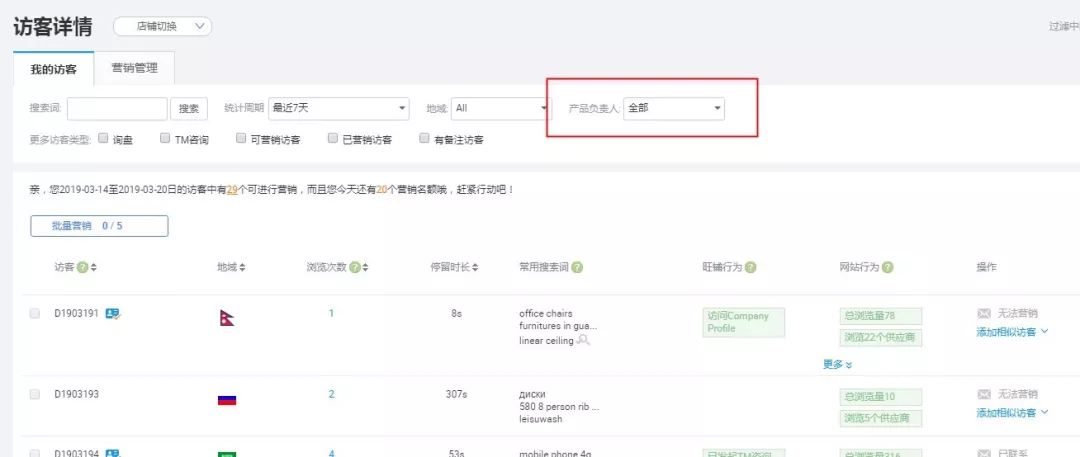Open contact card icon of D1903194
Screen dimensions: 1080x457
(112, 453)
